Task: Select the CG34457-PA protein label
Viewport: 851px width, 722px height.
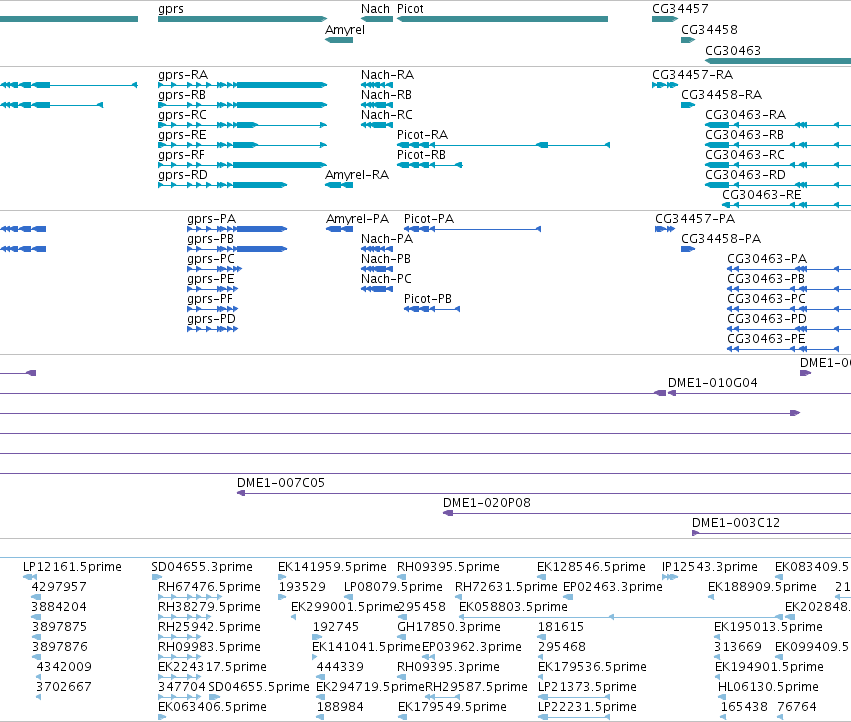Action: (695, 219)
